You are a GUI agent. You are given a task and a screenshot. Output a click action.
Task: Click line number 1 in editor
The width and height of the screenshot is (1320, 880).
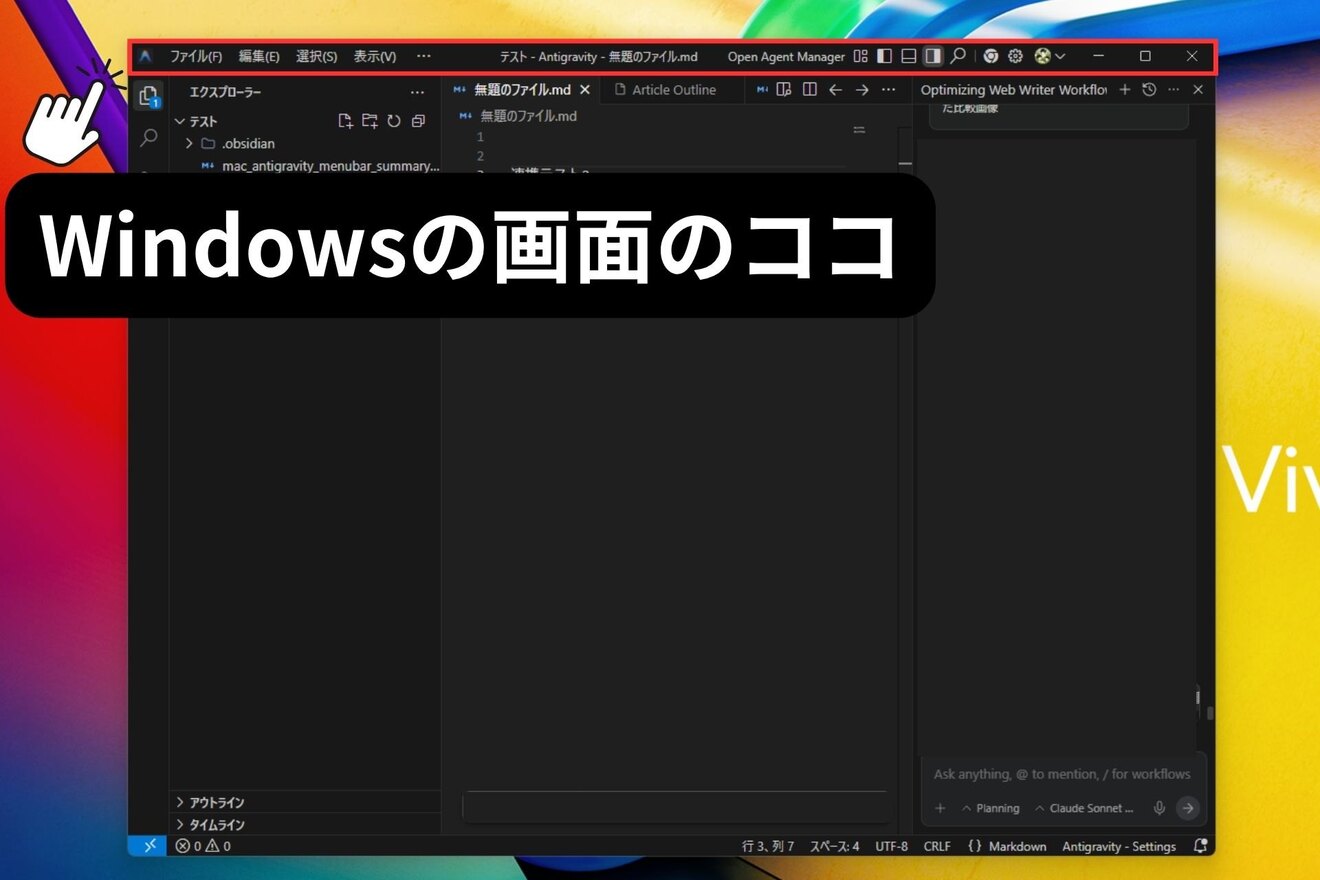tap(480, 137)
